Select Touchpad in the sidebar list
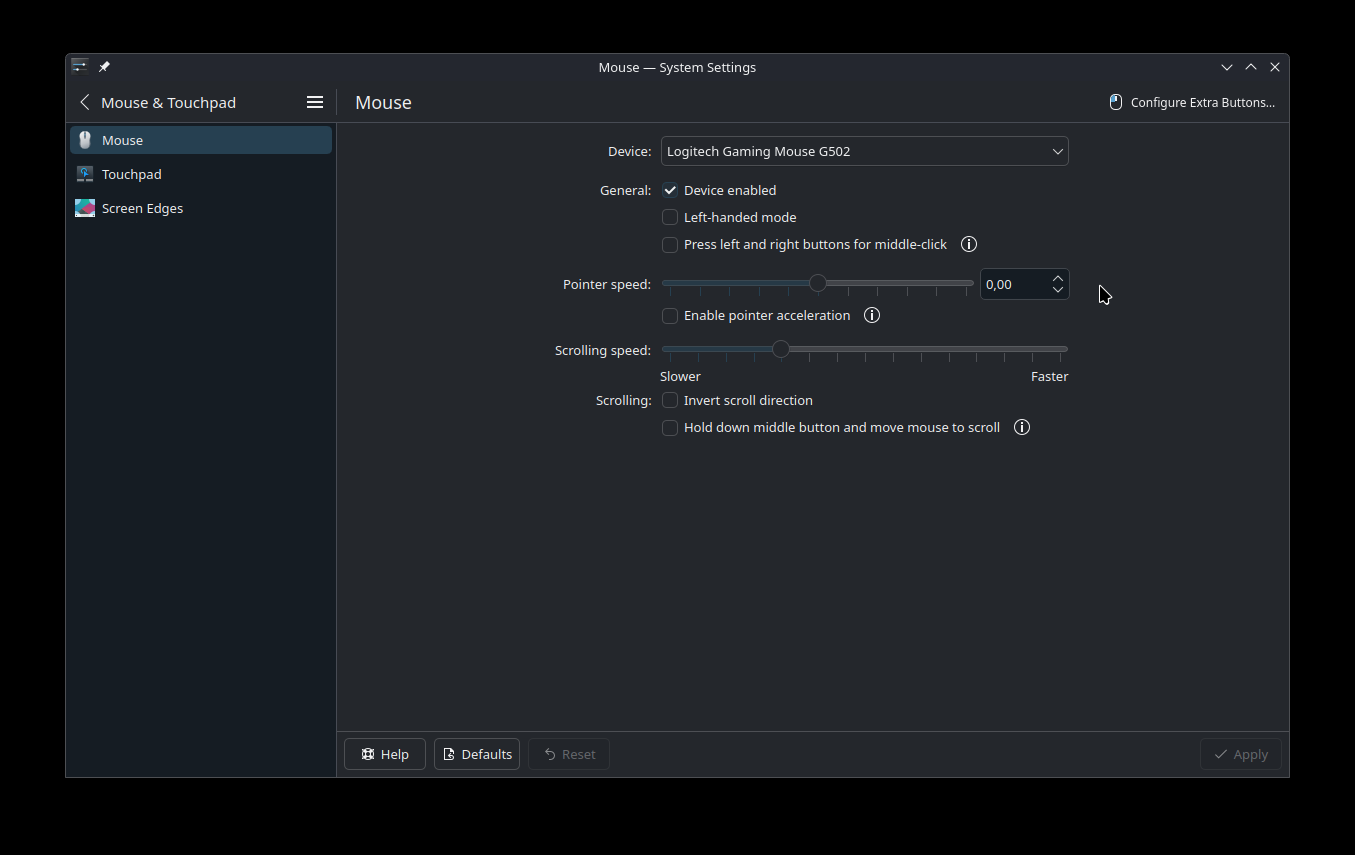 [x=201, y=174]
